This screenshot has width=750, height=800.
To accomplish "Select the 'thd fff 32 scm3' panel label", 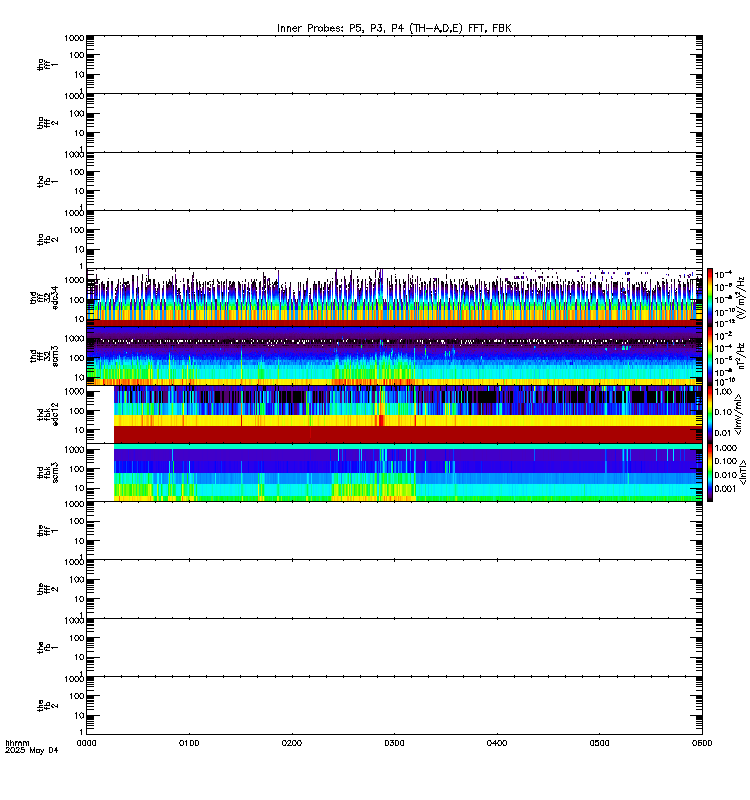I will 44,356.
